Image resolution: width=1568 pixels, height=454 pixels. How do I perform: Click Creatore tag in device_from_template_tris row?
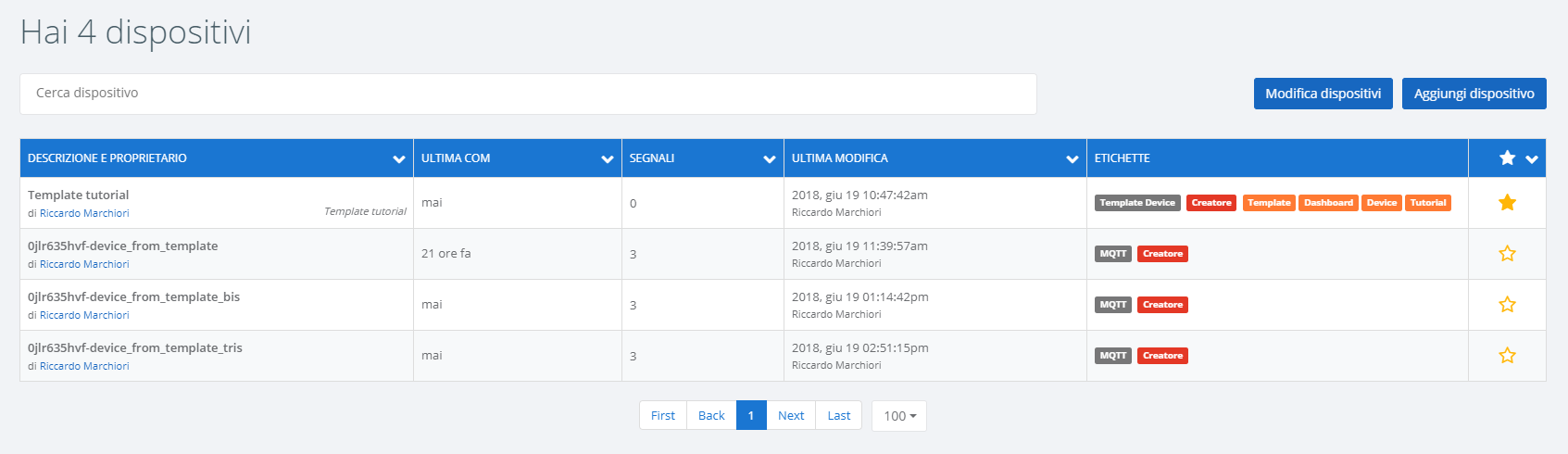pos(1162,356)
